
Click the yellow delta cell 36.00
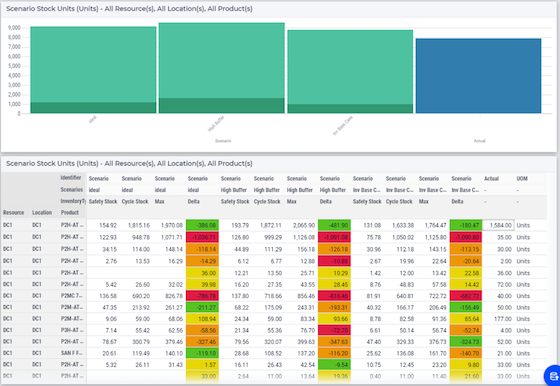coord(202,273)
